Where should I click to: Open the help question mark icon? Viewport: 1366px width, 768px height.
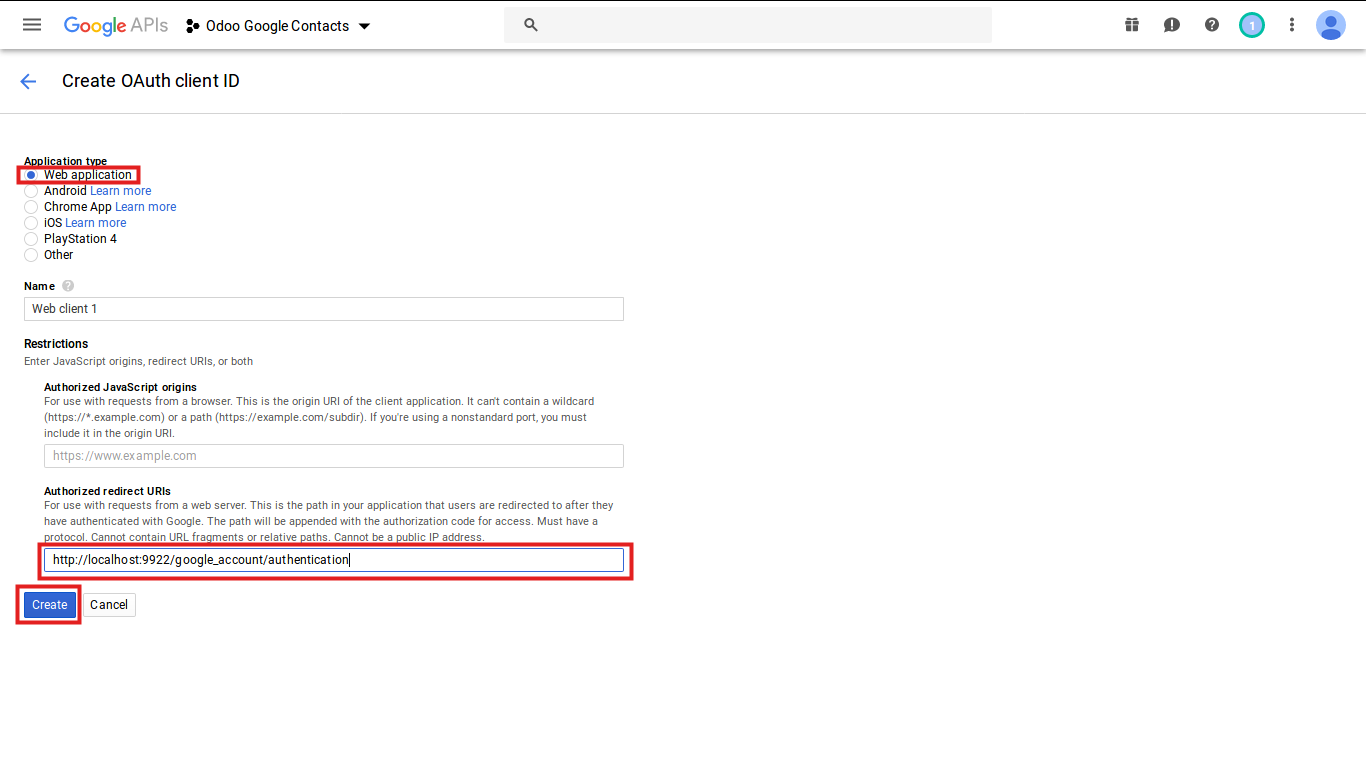pyautogui.click(x=1212, y=25)
